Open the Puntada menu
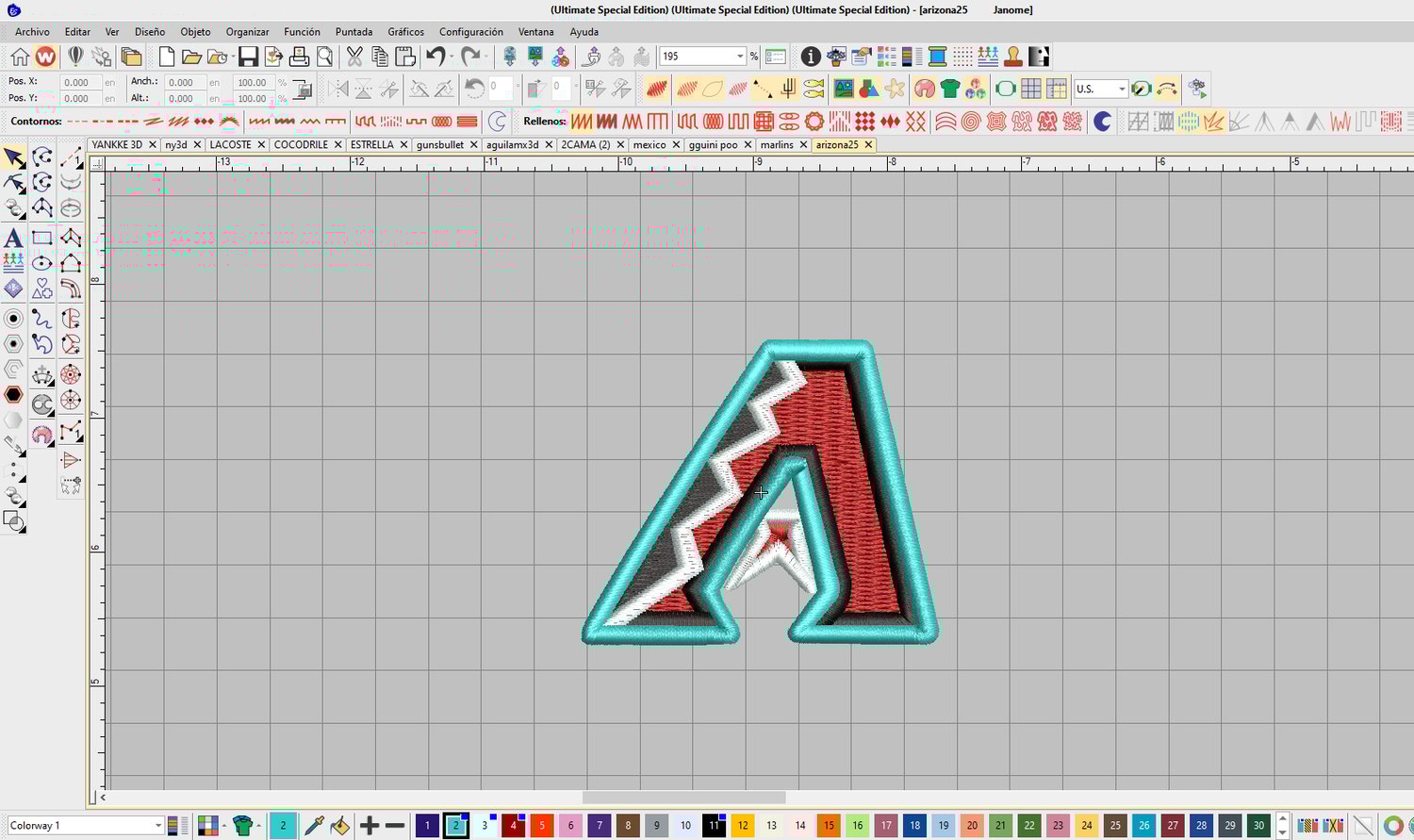The width and height of the screenshot is (1414, 840). coord(354,31)
